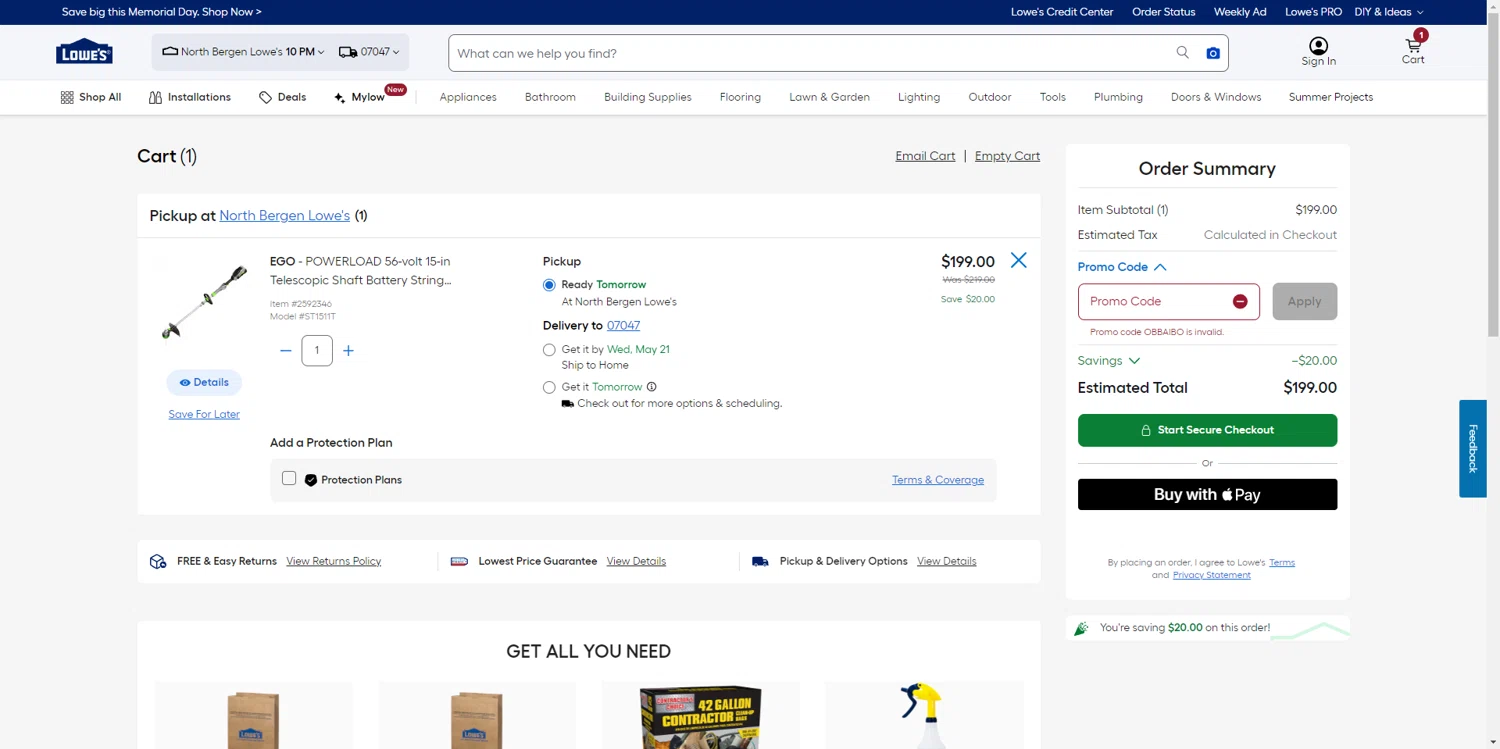
Task: Open North Bergen Lowe's store dropdown
Action: pyautogui.click(x=243, y=52)
